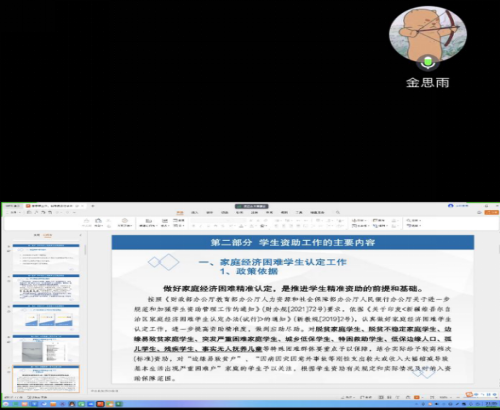This screenshot has width=500, height=410.
Task: Open the 插入 ribbon tab
Action: pos(195,212)
